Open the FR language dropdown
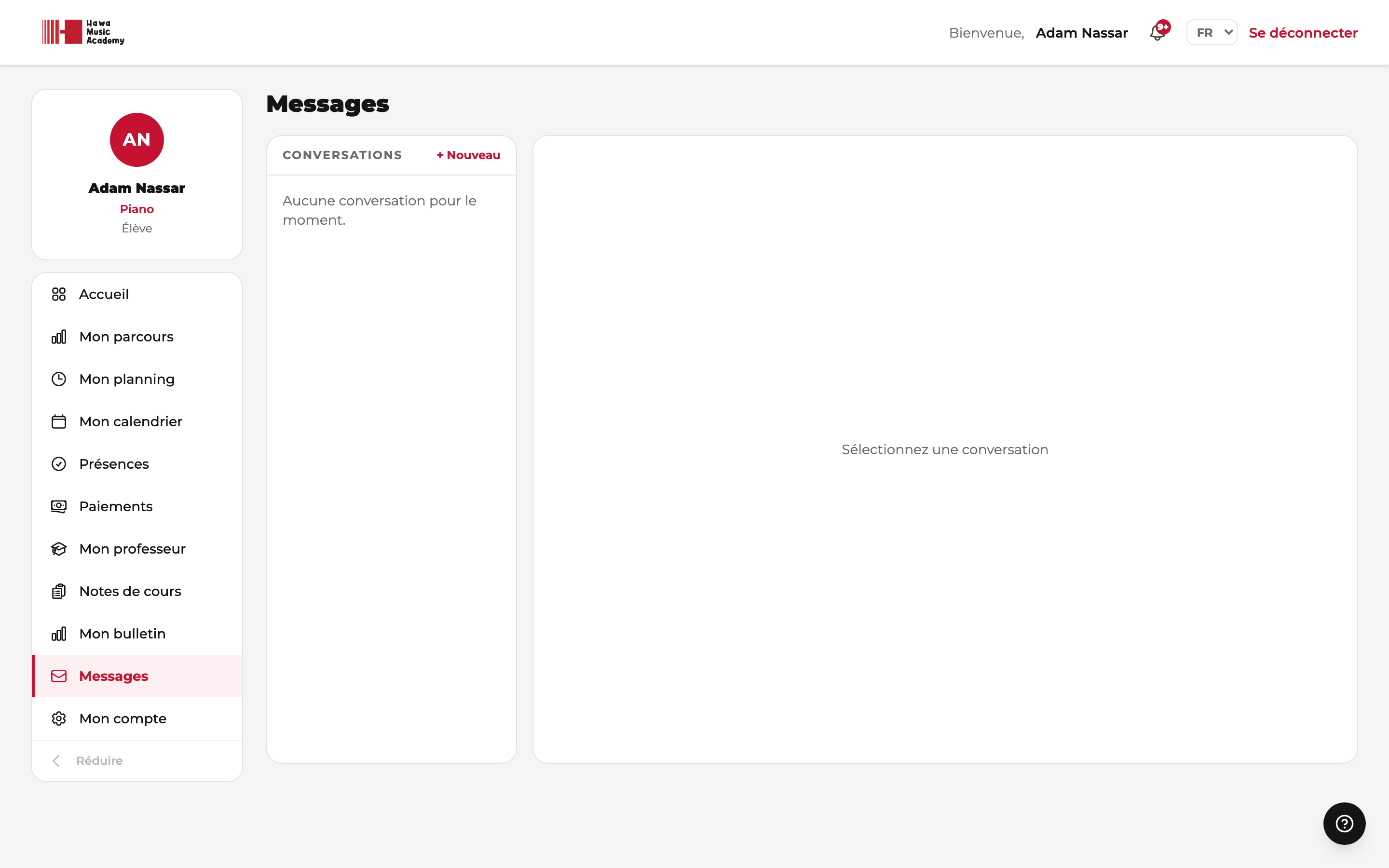1389x868 pixels. click(1212, 33)
